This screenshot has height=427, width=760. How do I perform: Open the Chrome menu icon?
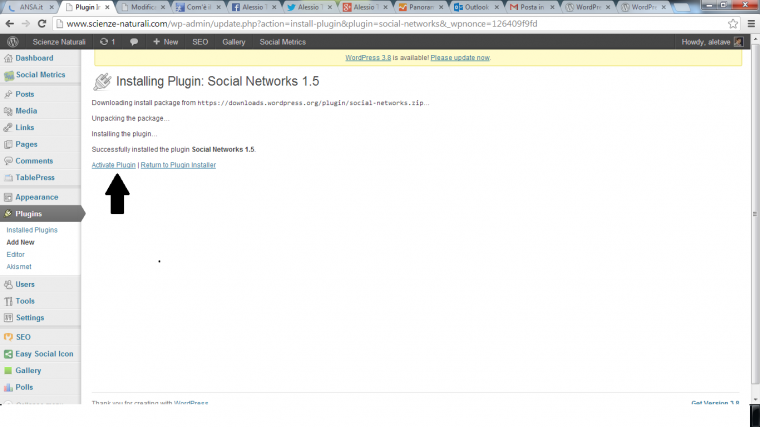(x=751, y=24)
